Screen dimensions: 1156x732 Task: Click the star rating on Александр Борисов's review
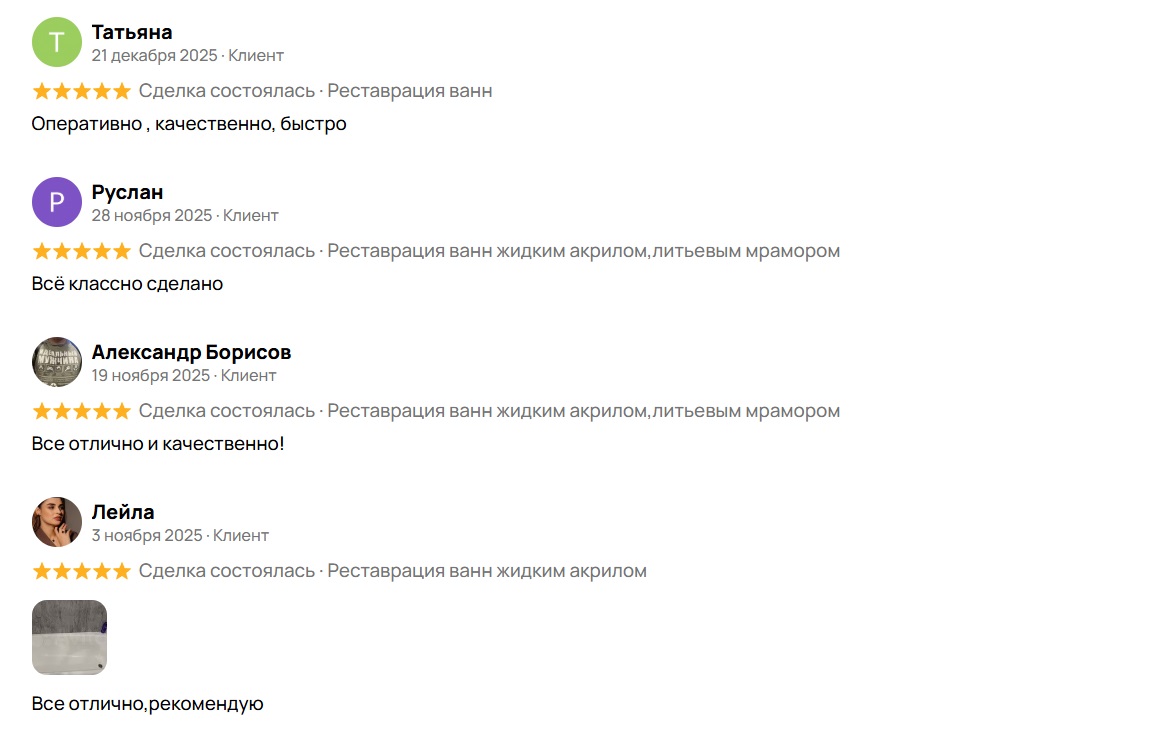coord(81,411)
